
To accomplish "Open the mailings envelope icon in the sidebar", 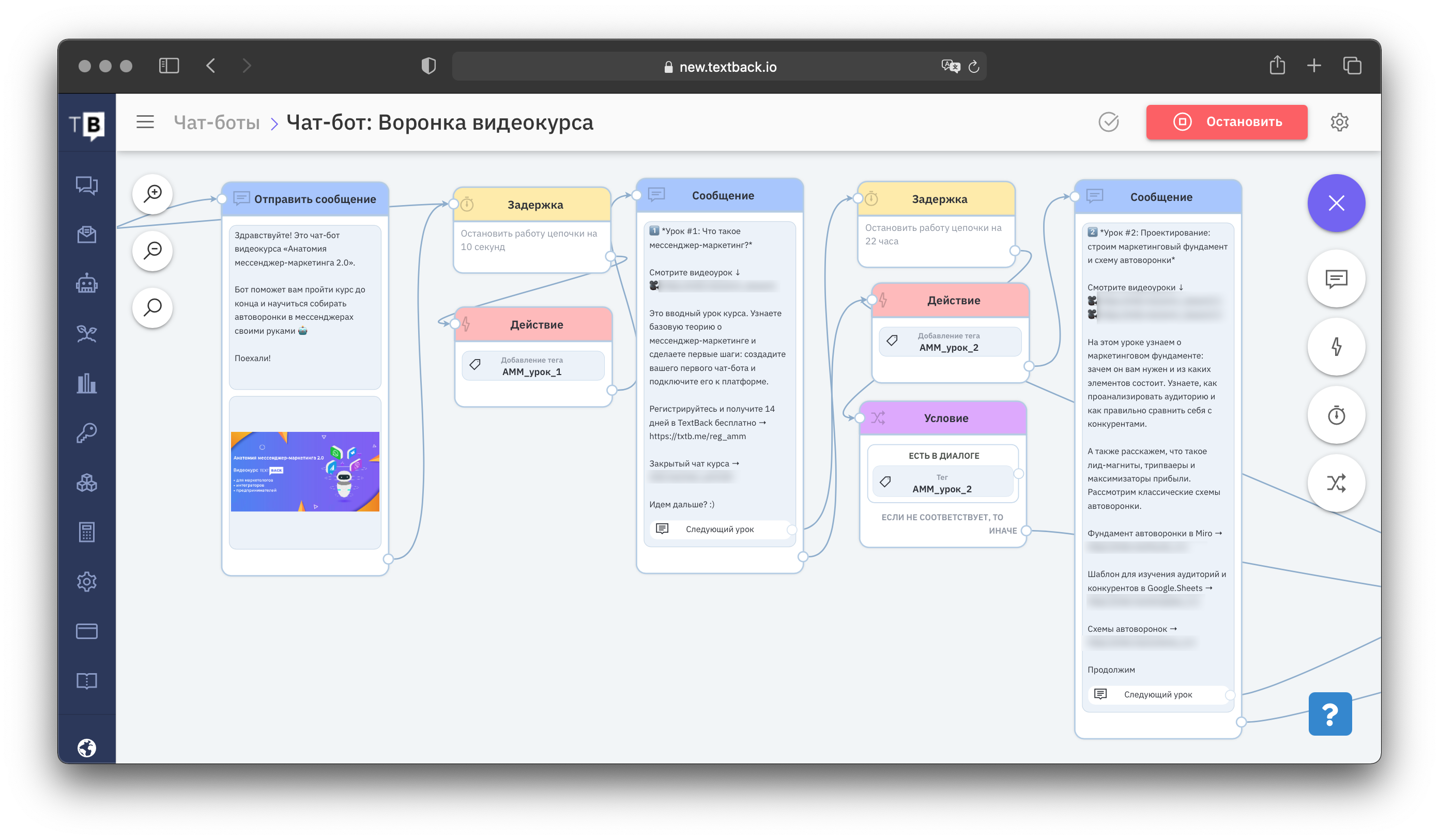I will pos(87,234).
